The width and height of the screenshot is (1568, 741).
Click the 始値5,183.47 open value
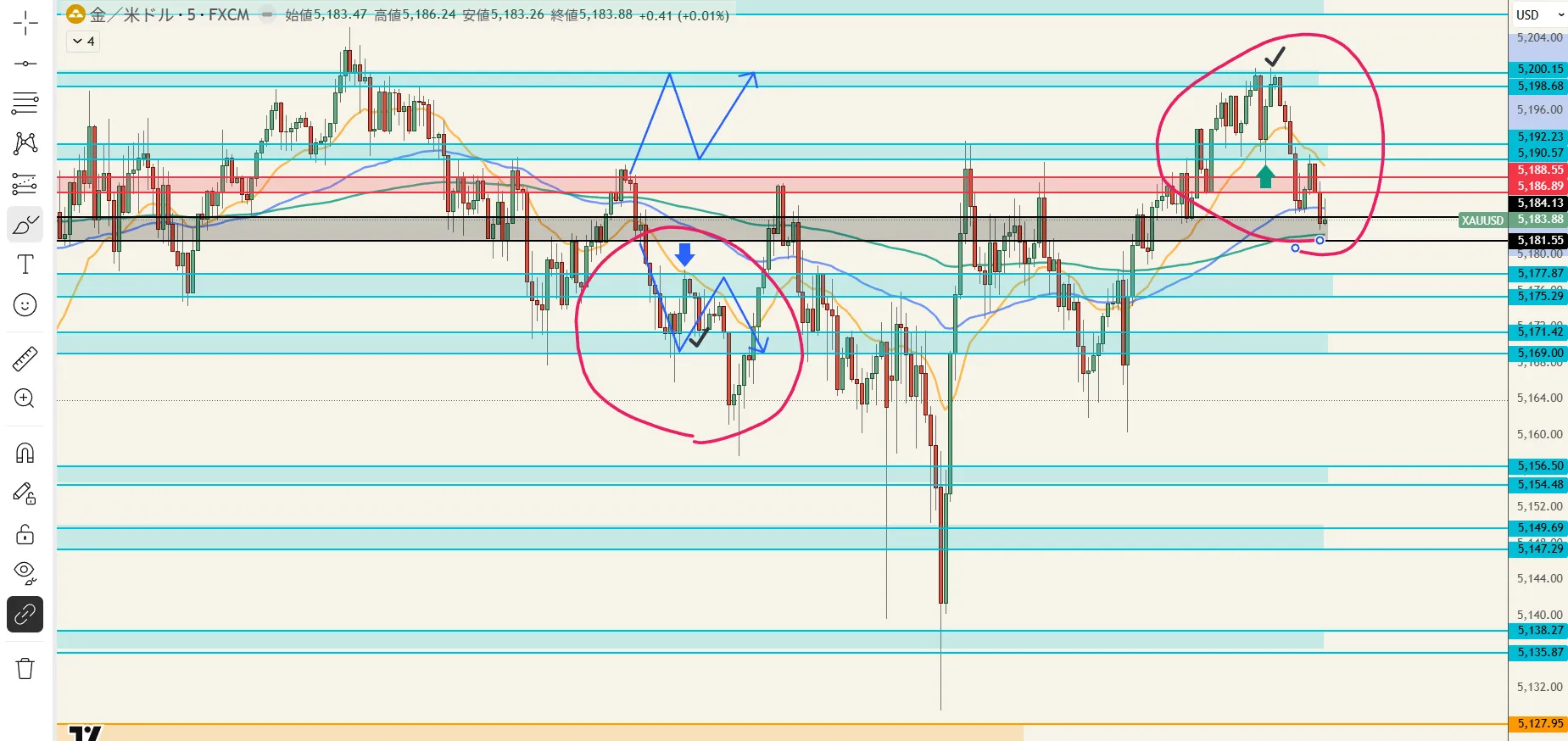[326, 14]
